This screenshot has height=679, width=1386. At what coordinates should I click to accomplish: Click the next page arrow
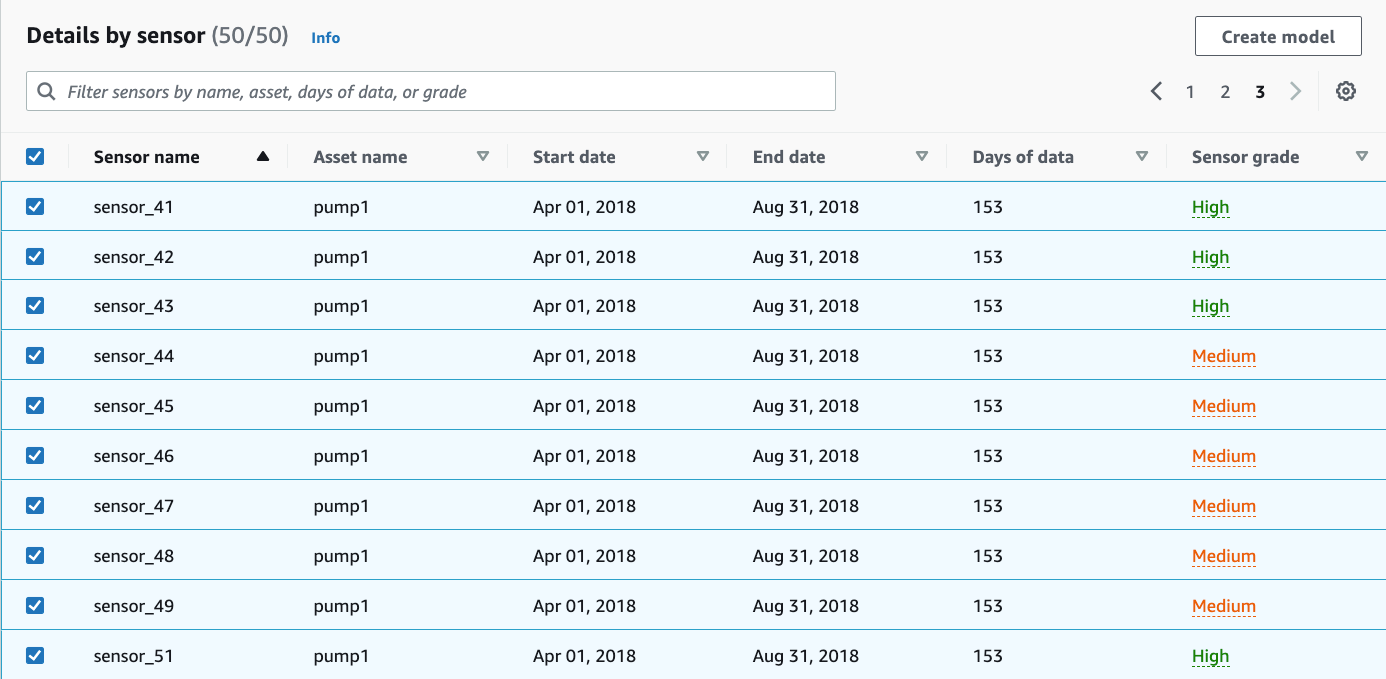pos(1296,91)
